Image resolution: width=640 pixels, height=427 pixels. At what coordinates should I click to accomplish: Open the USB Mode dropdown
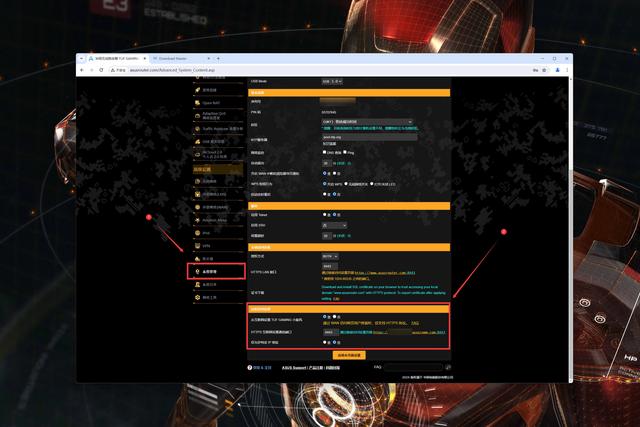point(332,82)
